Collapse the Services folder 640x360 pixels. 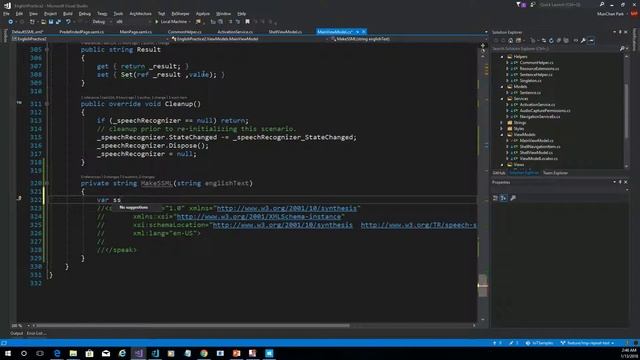[x=502, y=98]
